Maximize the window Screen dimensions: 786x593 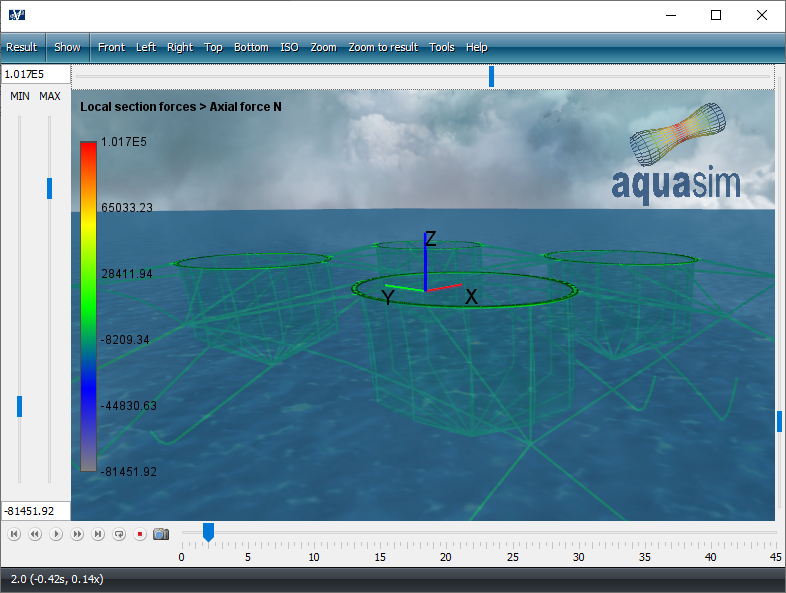click(x=716, y=15)
